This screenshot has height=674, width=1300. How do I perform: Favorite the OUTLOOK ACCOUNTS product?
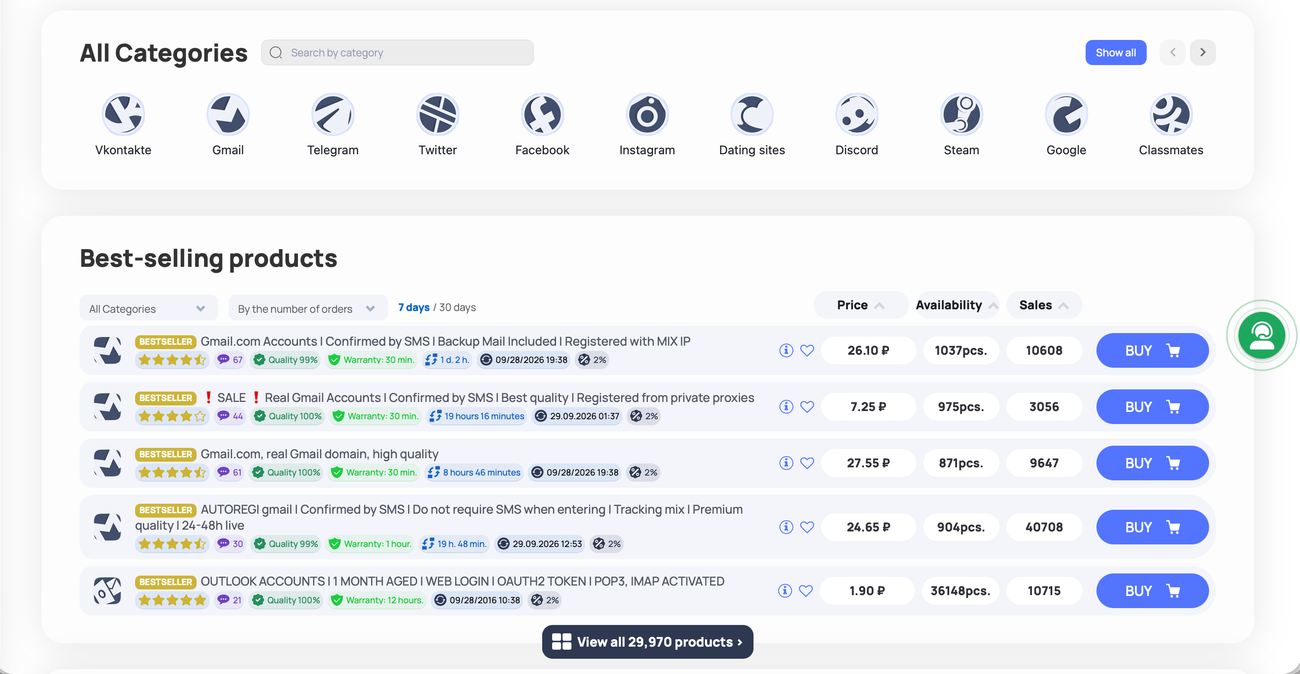coord(807,591)
